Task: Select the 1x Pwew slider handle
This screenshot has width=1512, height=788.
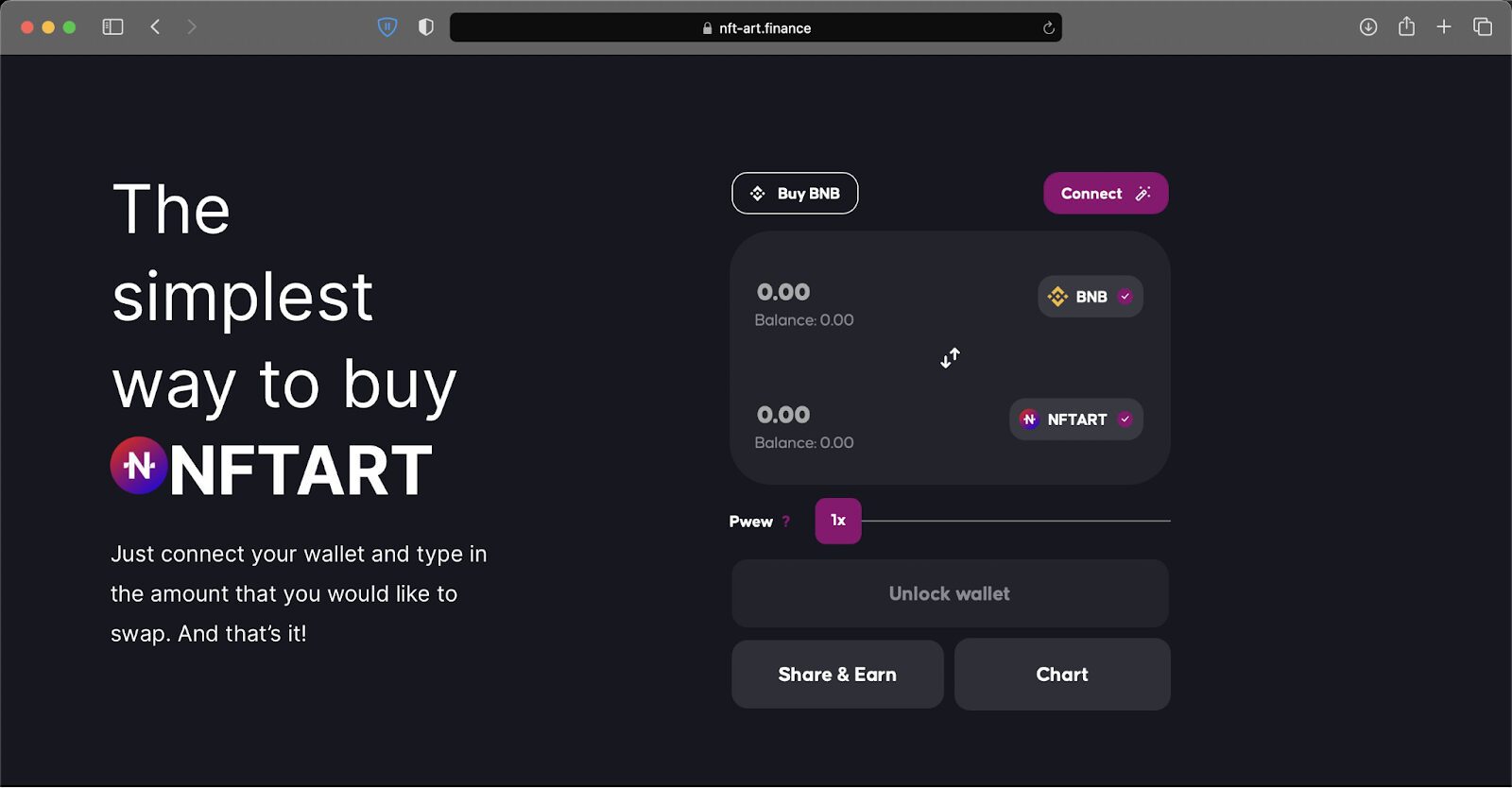Action: click(838, 521)
